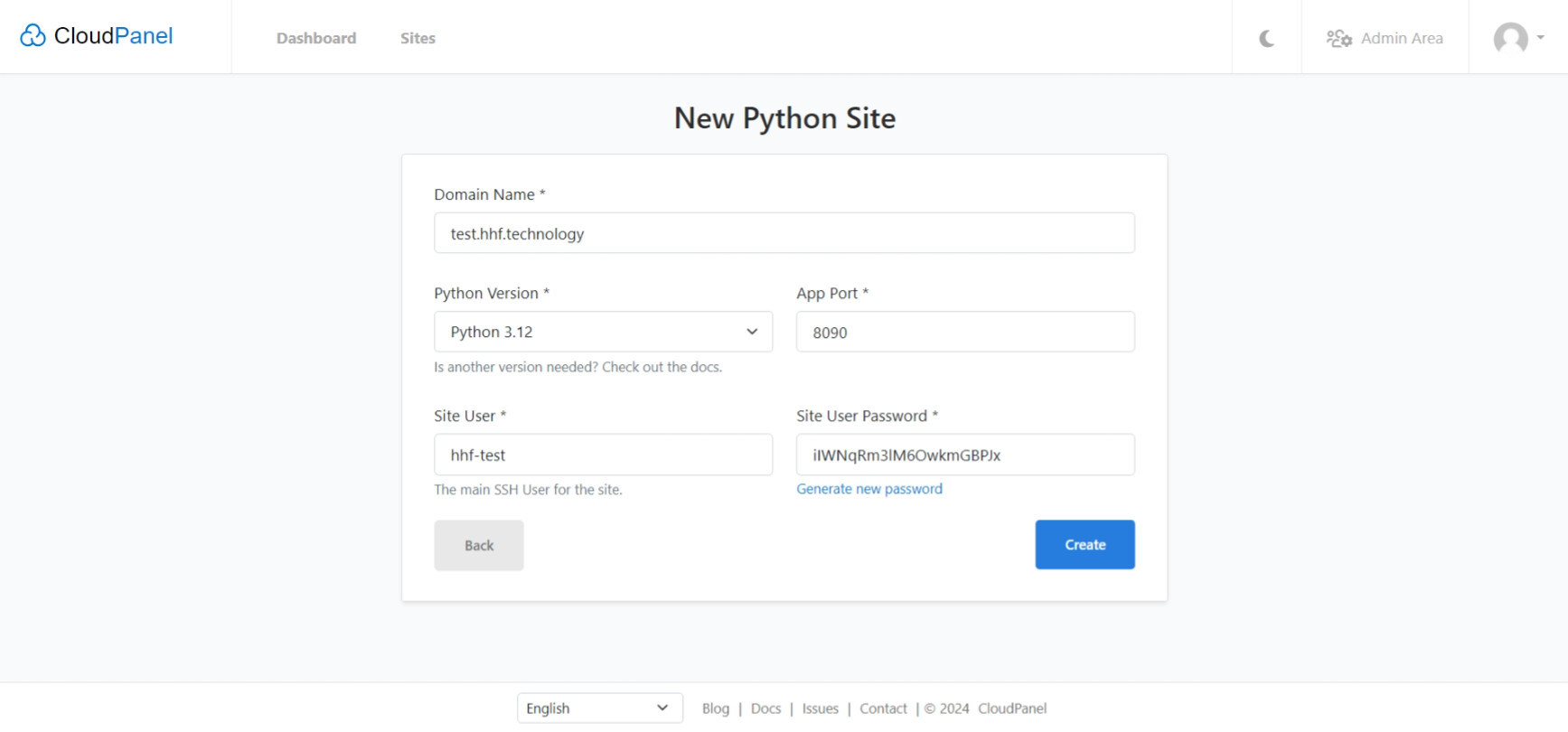Screen dimensions: 1568x732
Task: Open the Contact footer link
Action: tap(883, 709)
